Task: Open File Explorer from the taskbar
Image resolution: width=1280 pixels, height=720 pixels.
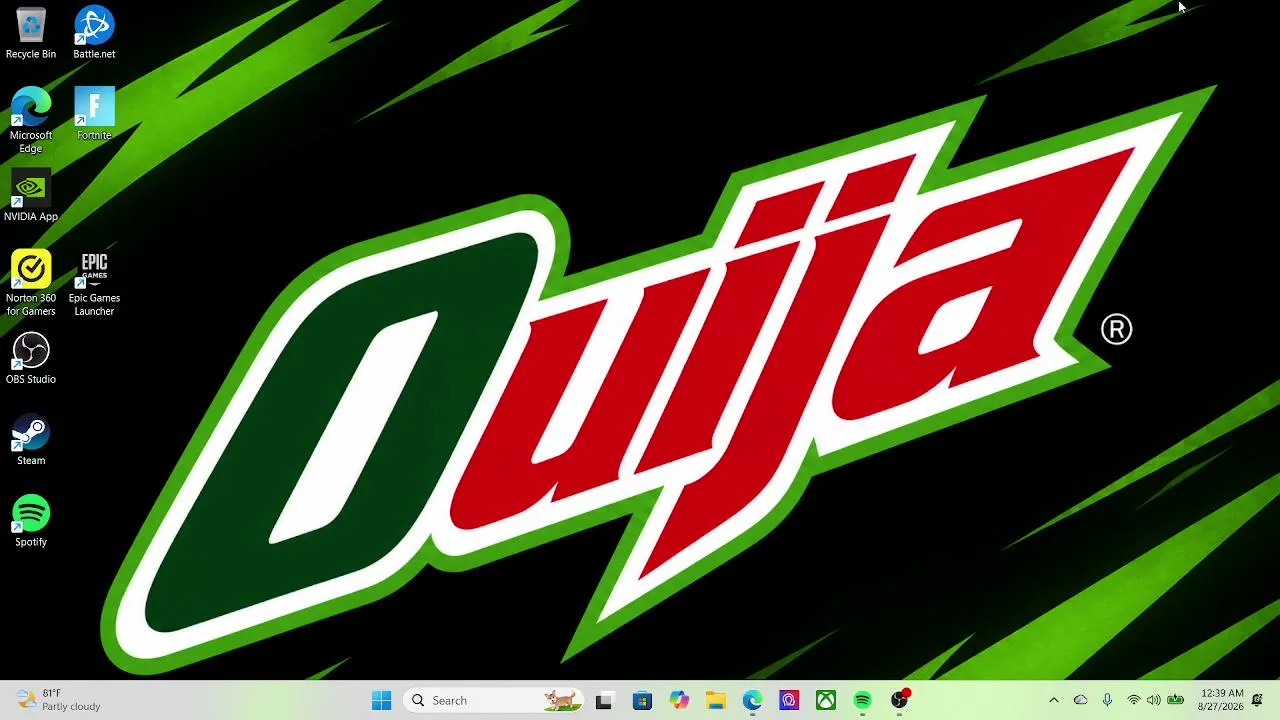Action: click(715, 701)
